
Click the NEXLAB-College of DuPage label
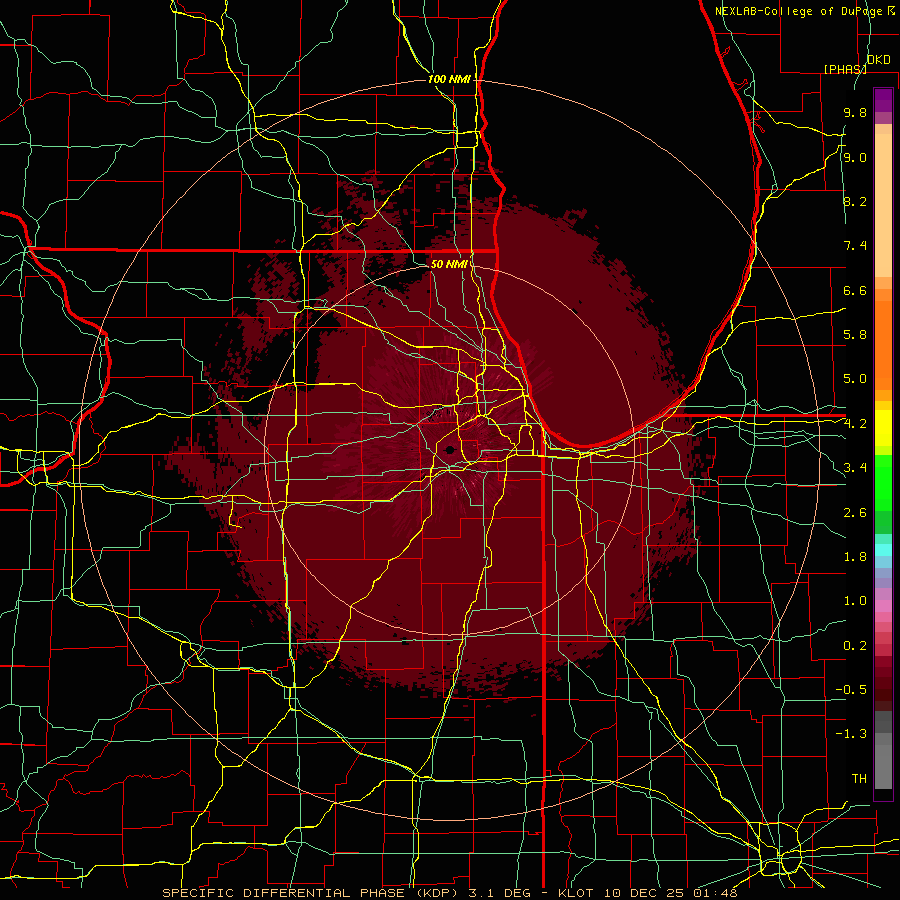(800, 11)
